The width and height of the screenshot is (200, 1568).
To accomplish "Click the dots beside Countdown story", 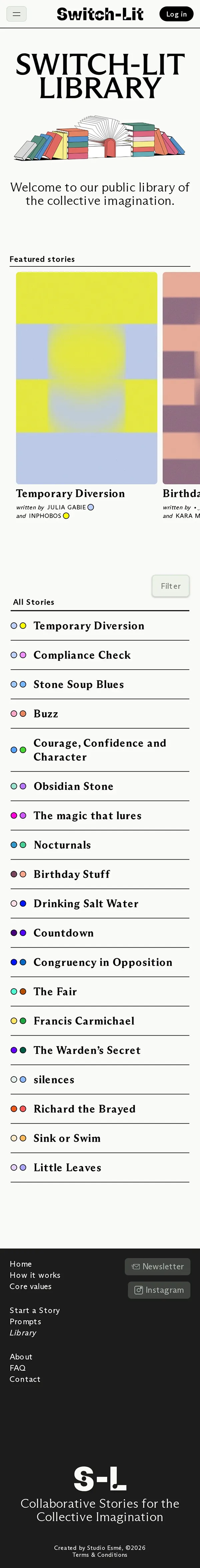I will point(18,933).
